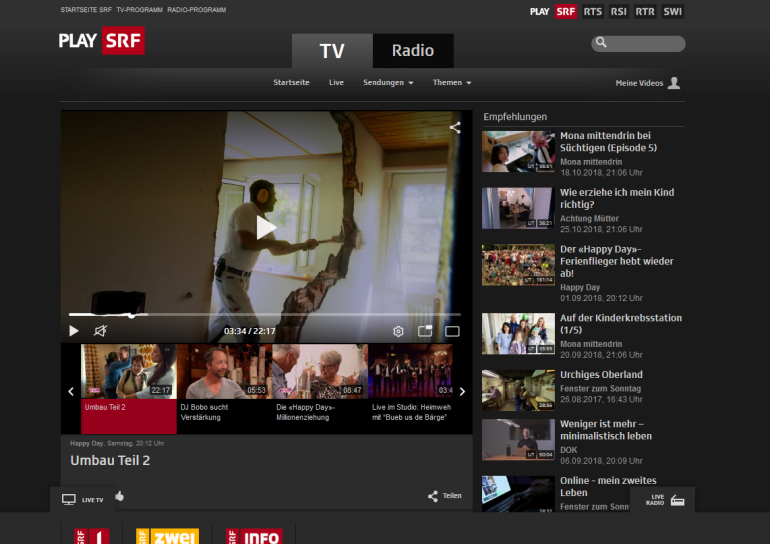770x544 pixels.
Task: Click Happy Day Samstag broadcast info
Action: [117, 443]
